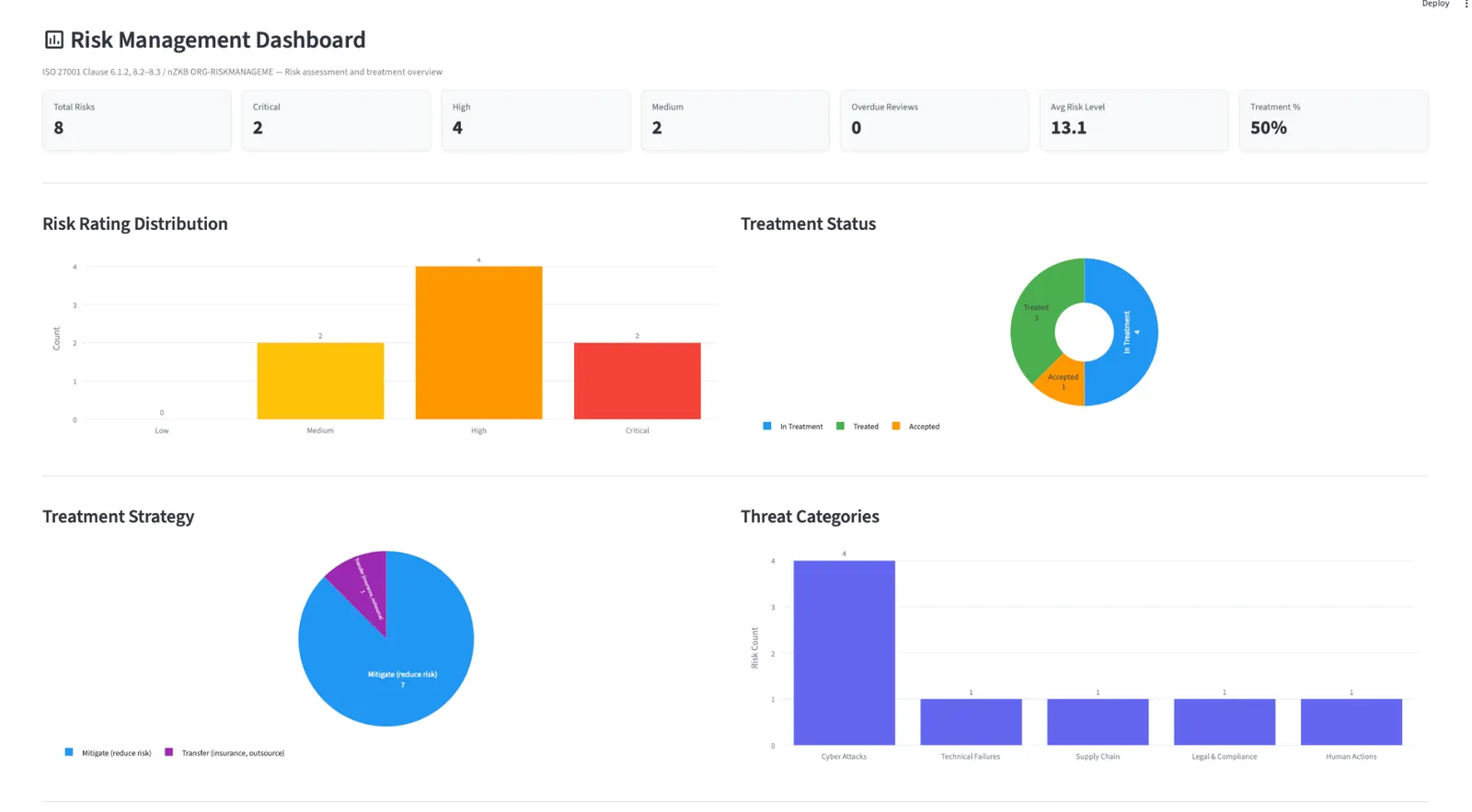Image resolution: width=1472 pixels, height=812 pixels.
Task: Click the Supply Chain bar
Action: [1098, 722]
